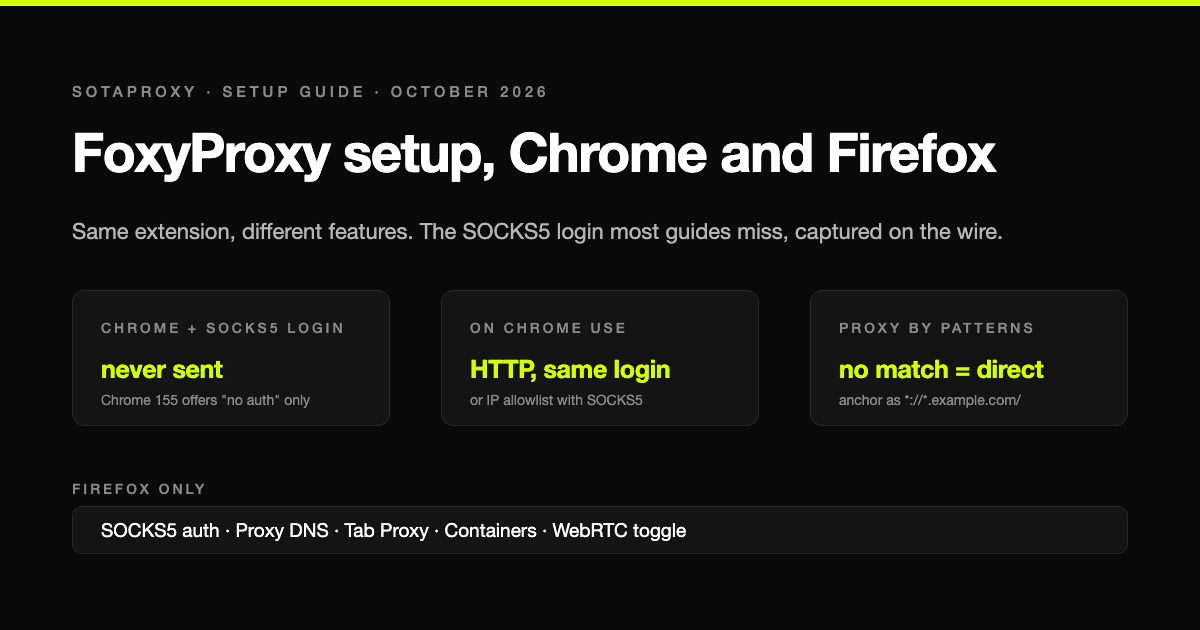Click the "Chrome 155 offers "no auth" only" caption

pyautogui.click(x=205, y=400)
